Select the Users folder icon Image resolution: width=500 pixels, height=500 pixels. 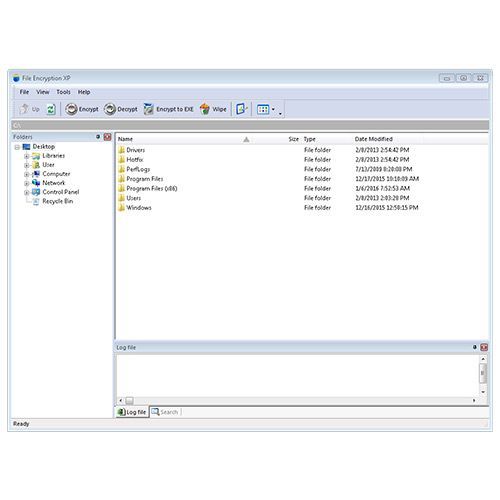coord(122,198)
